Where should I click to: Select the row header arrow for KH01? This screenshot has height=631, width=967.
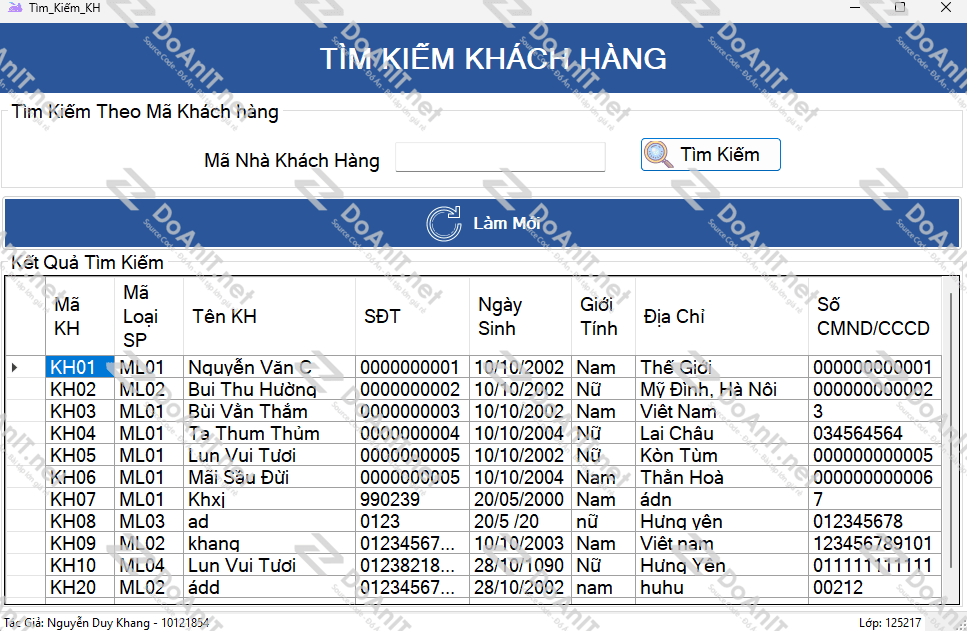click(26, 368)
